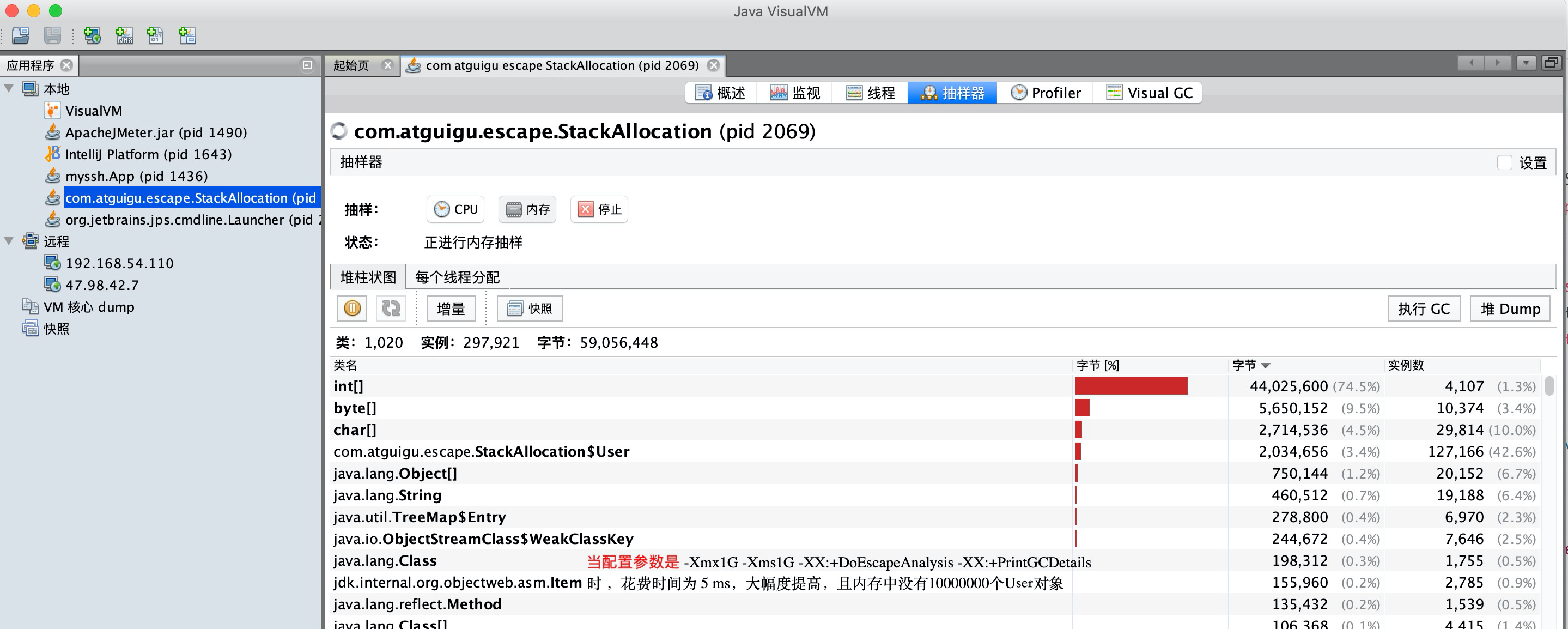Click the red bar for int[]
1568x629 pixels.
click(x=1131, y=386)
